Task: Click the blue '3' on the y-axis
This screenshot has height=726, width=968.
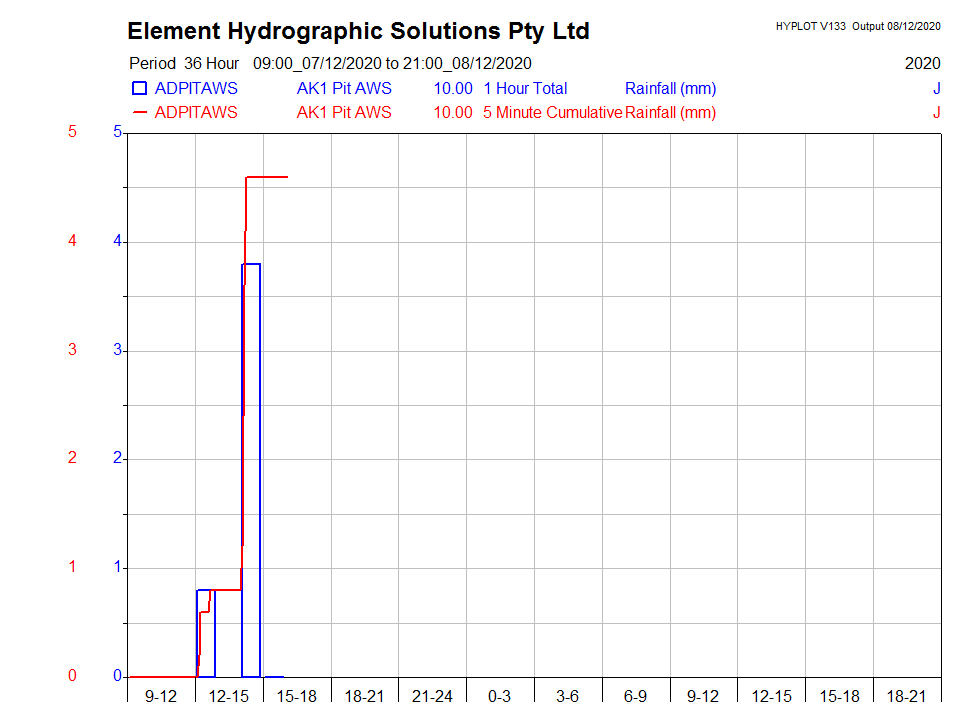Action: 116,350
